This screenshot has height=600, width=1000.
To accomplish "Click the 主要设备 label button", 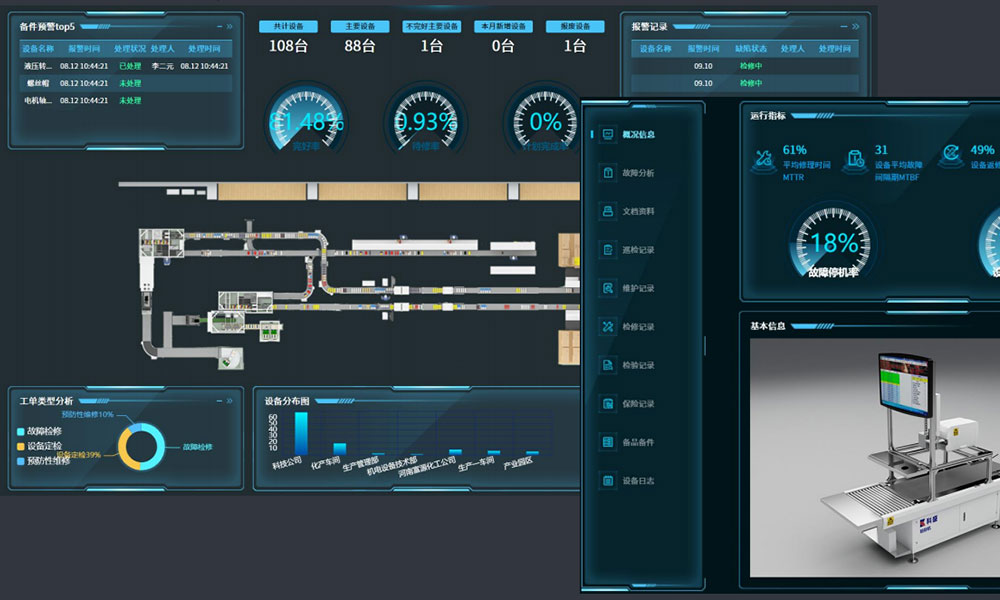I will point(360,26).
